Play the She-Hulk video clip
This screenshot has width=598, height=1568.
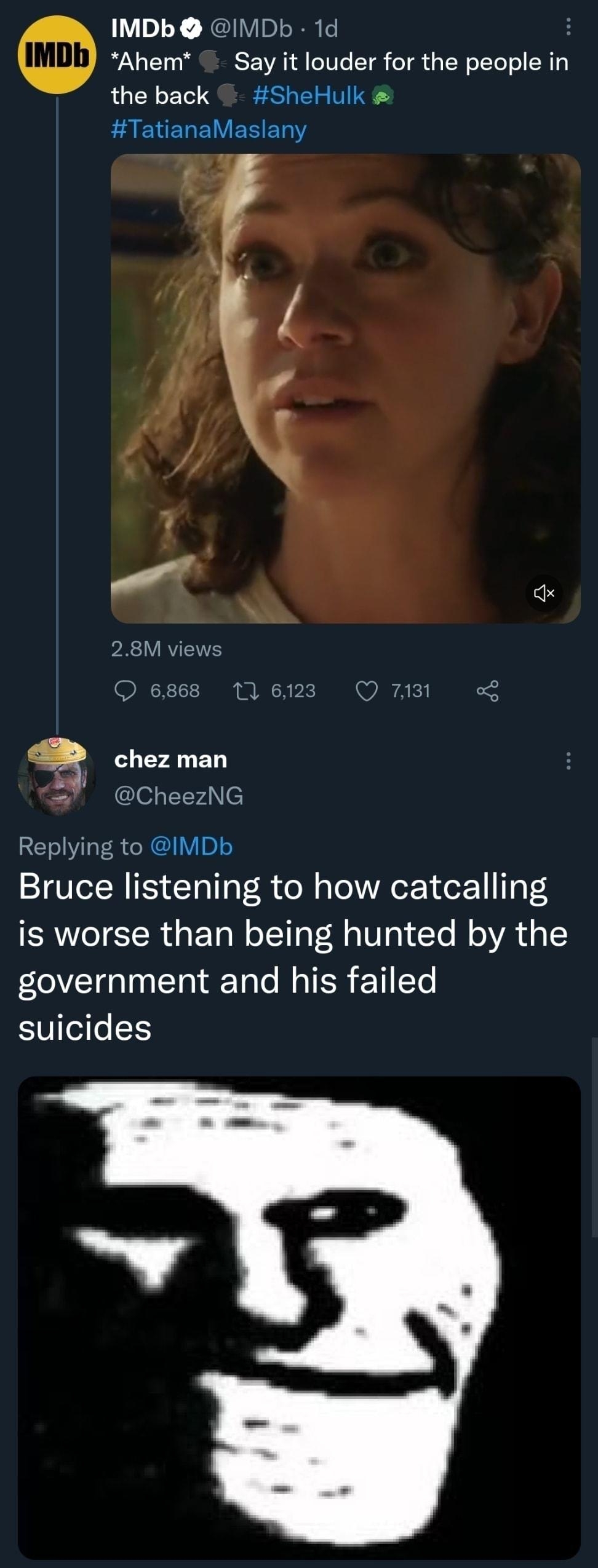(348, 387)
